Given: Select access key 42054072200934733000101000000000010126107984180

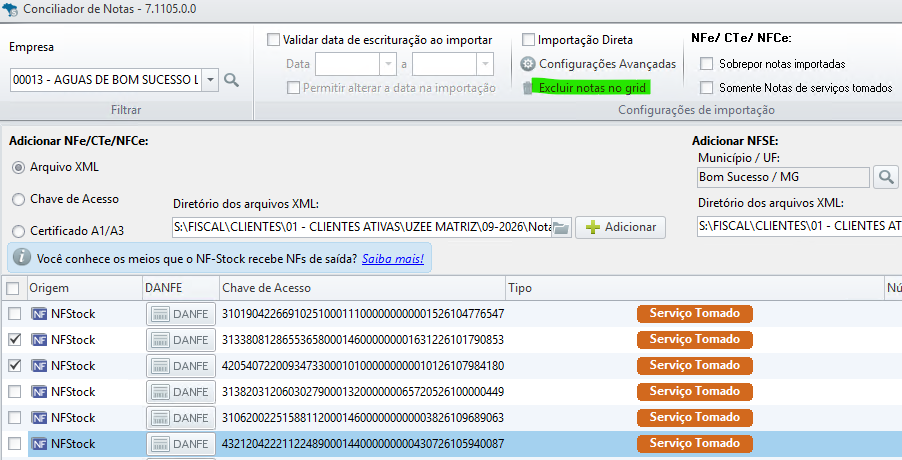Looking at the screenshot, I should [x=363, y=366].
